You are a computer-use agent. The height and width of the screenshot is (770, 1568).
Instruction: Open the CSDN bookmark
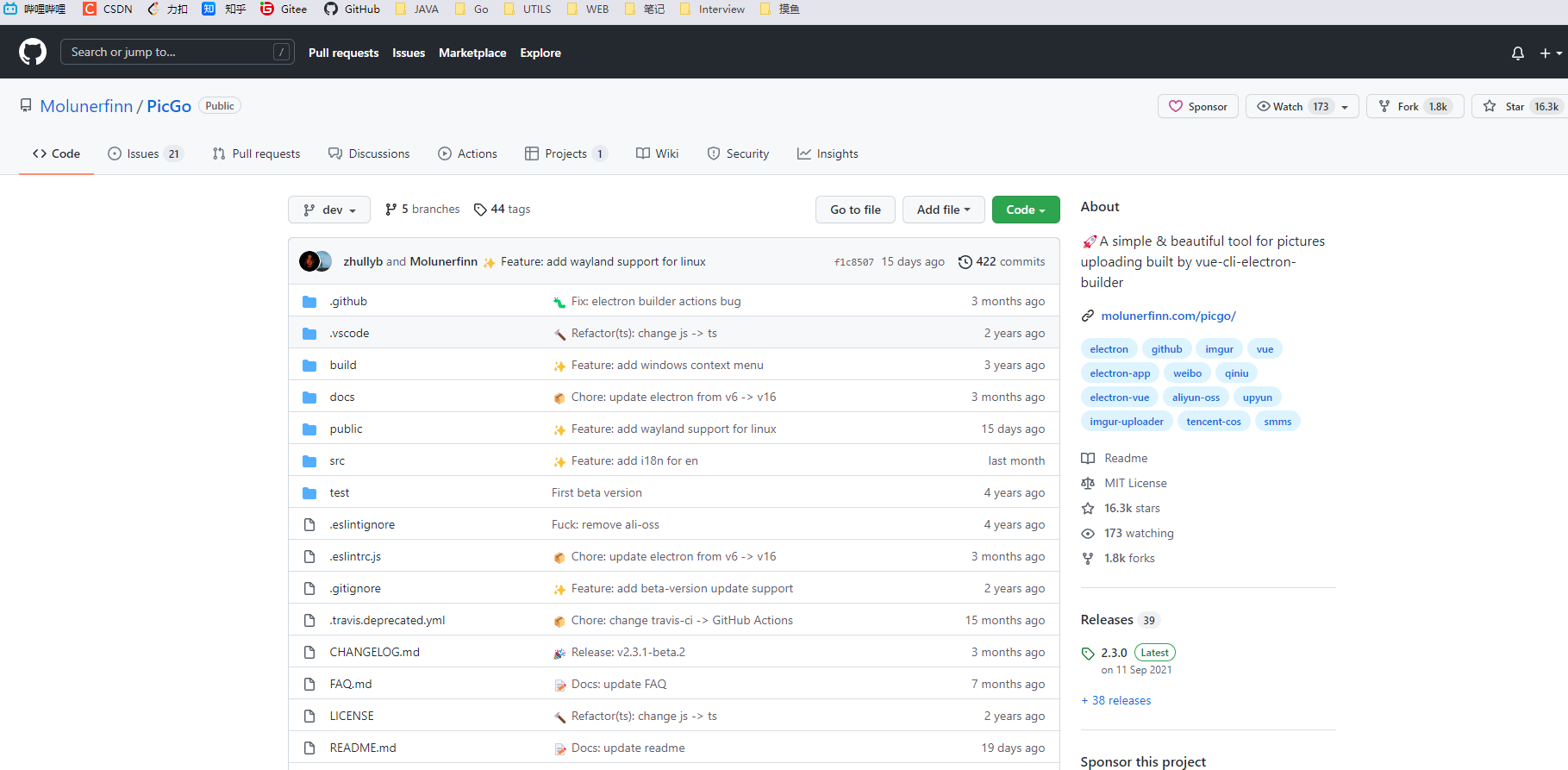(109, 9)
